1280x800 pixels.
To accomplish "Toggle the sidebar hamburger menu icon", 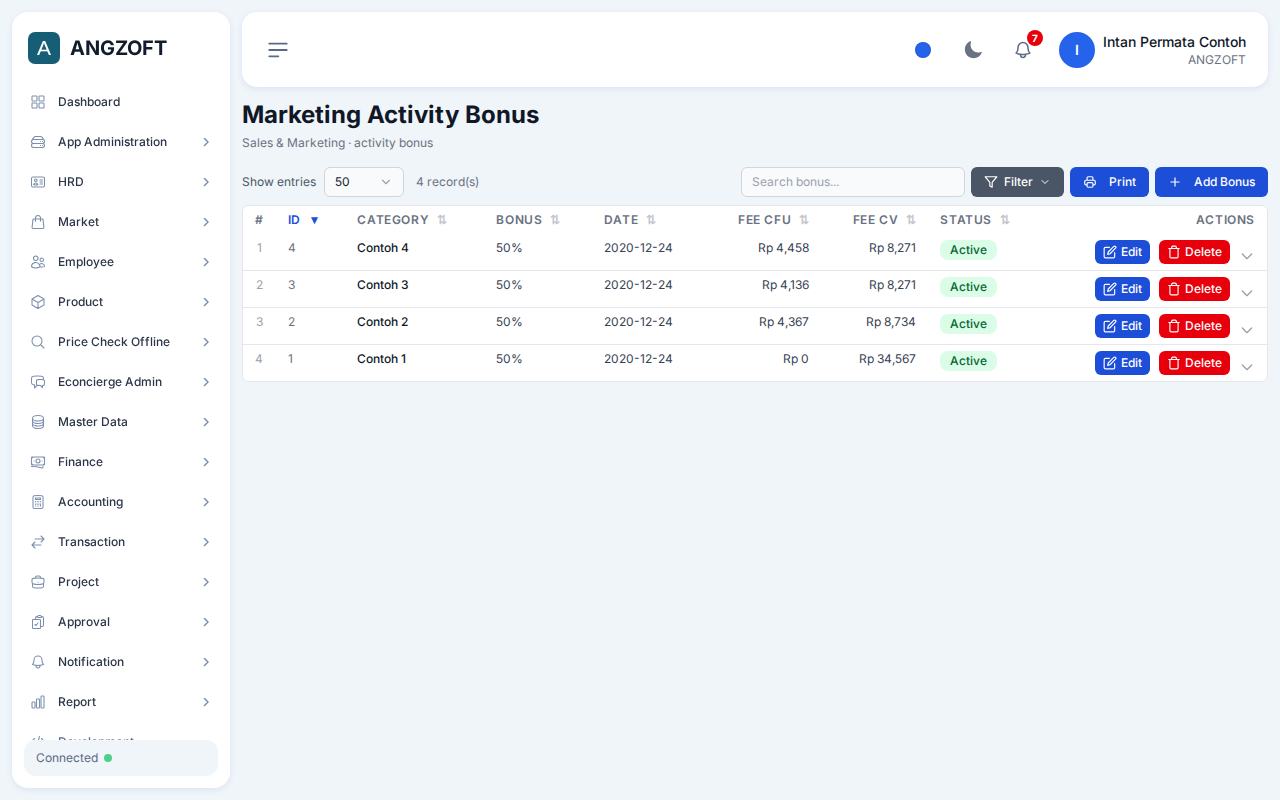I will (278, 50).
